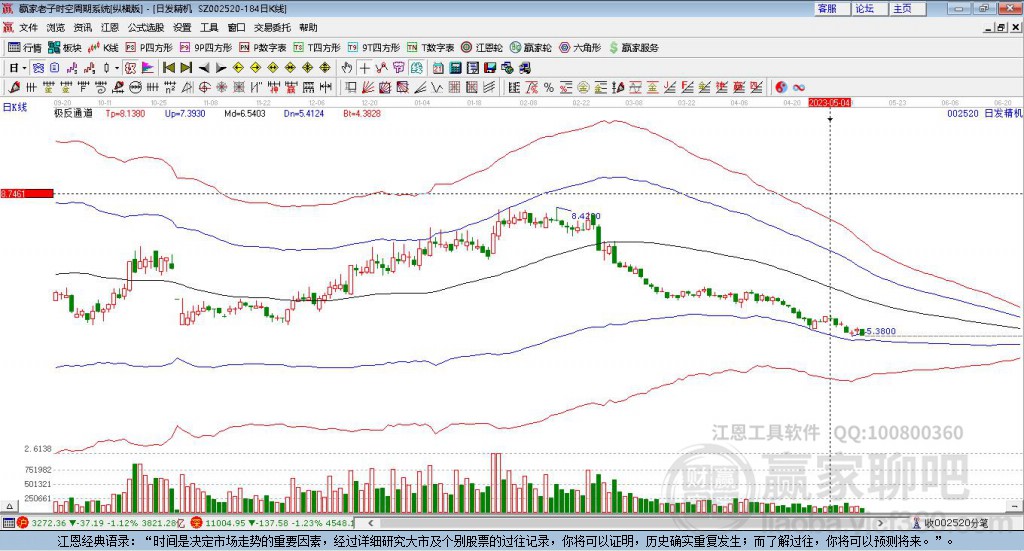Viewport: 1024px width, 551px height.
Task: Click the 沪 Shanghai index status icon
Action: [x=24, y=523]
